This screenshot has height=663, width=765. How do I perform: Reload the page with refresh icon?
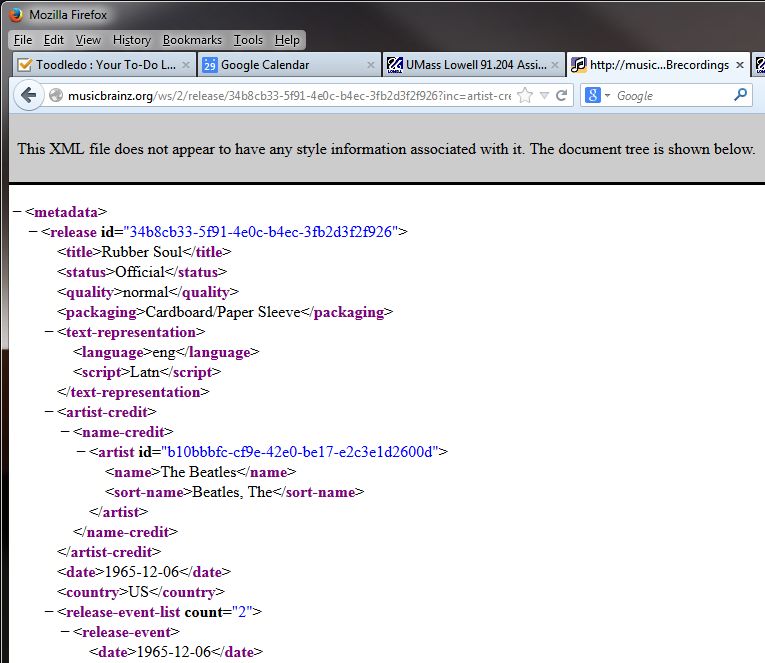click(561, 95)
